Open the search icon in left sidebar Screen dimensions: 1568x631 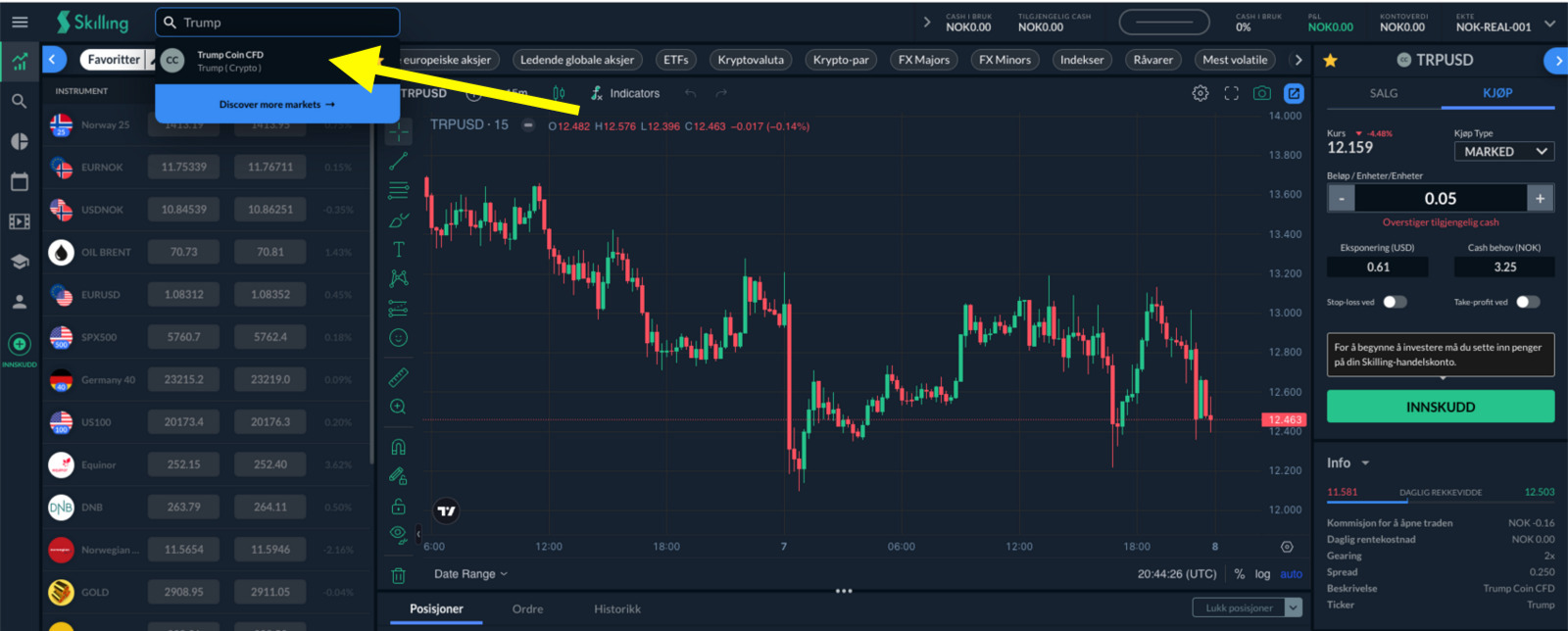click(x=20, y=101)
